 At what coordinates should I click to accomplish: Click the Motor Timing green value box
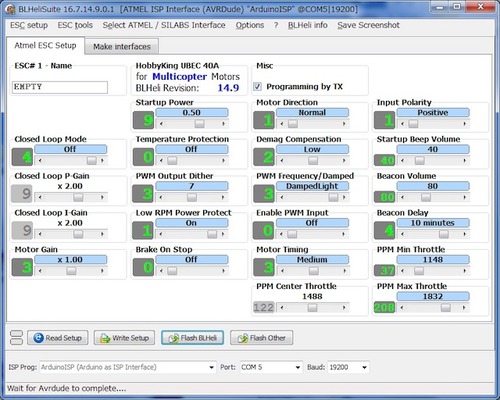[264, 267]
